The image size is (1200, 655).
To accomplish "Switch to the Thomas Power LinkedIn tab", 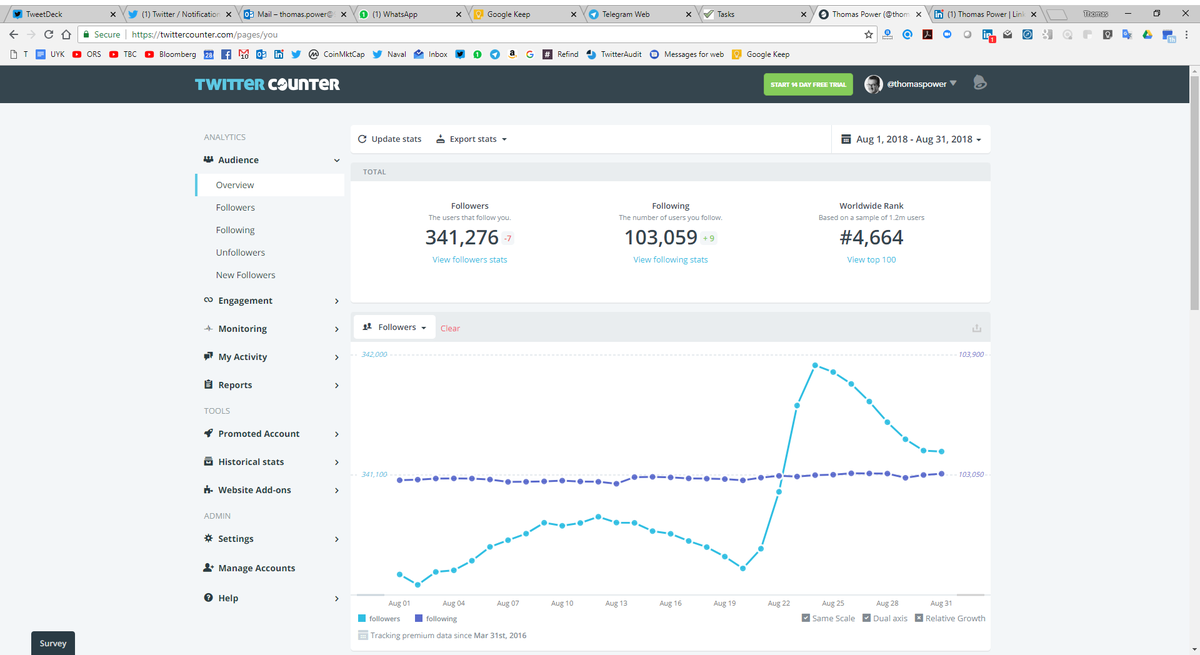I will 985,14.
